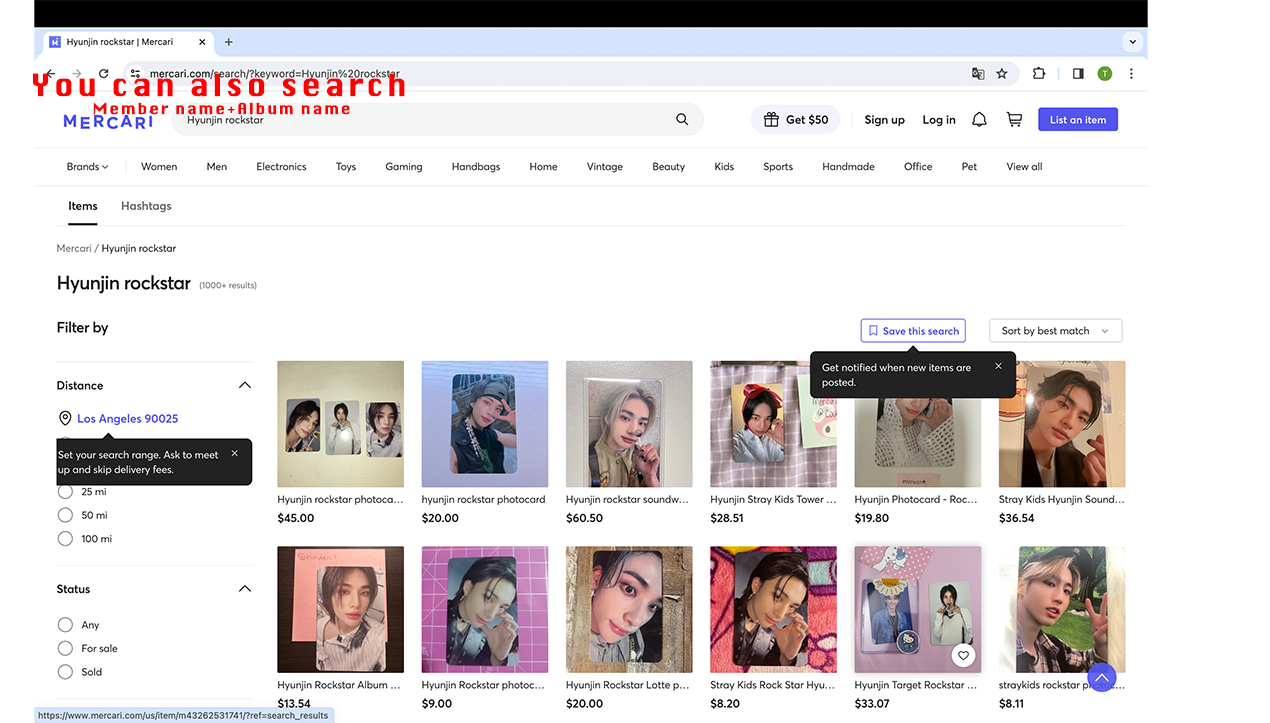Screen dimensions: 1270x723
Task: Open the Electronics category
Action: (281, 167)
